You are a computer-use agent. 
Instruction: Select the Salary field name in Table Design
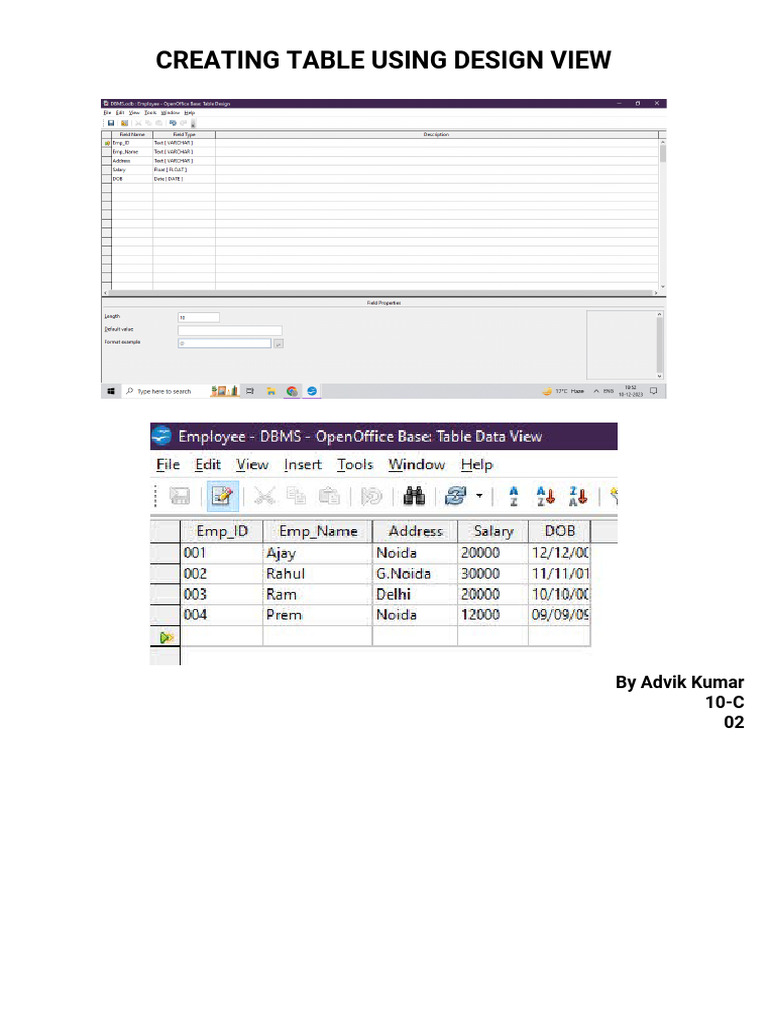[132, 170]
